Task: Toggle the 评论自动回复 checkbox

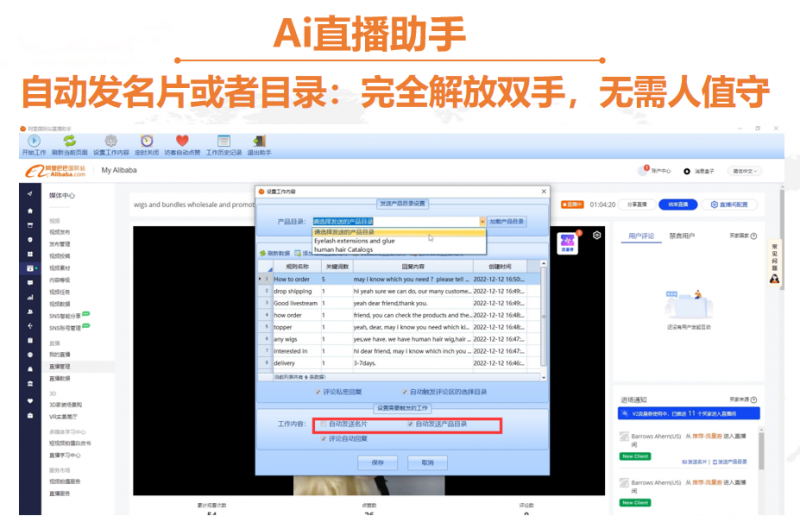Action: (x=323, y=439)
